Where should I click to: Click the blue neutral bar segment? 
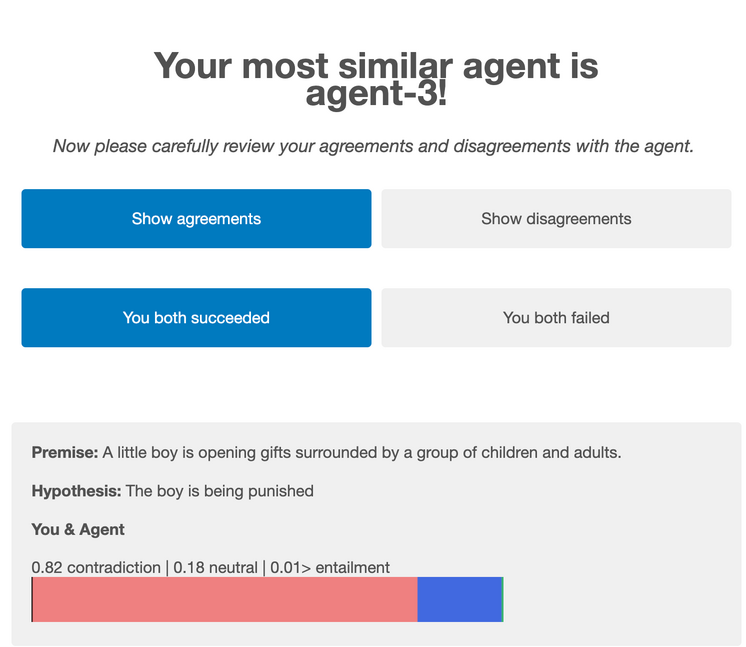click(459, 599)
